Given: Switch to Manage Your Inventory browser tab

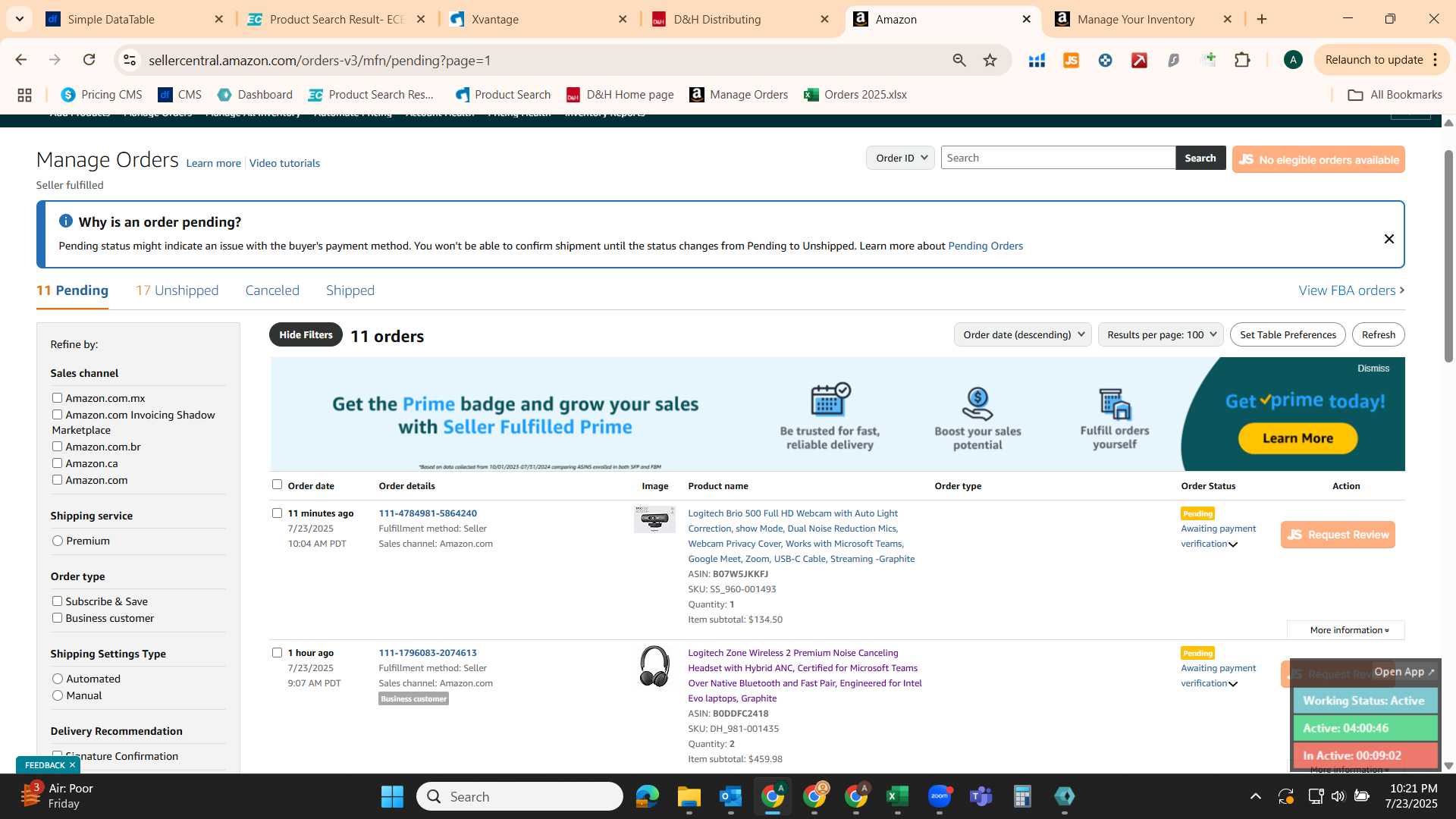Looking at the screenshot, I should 1144,19.
